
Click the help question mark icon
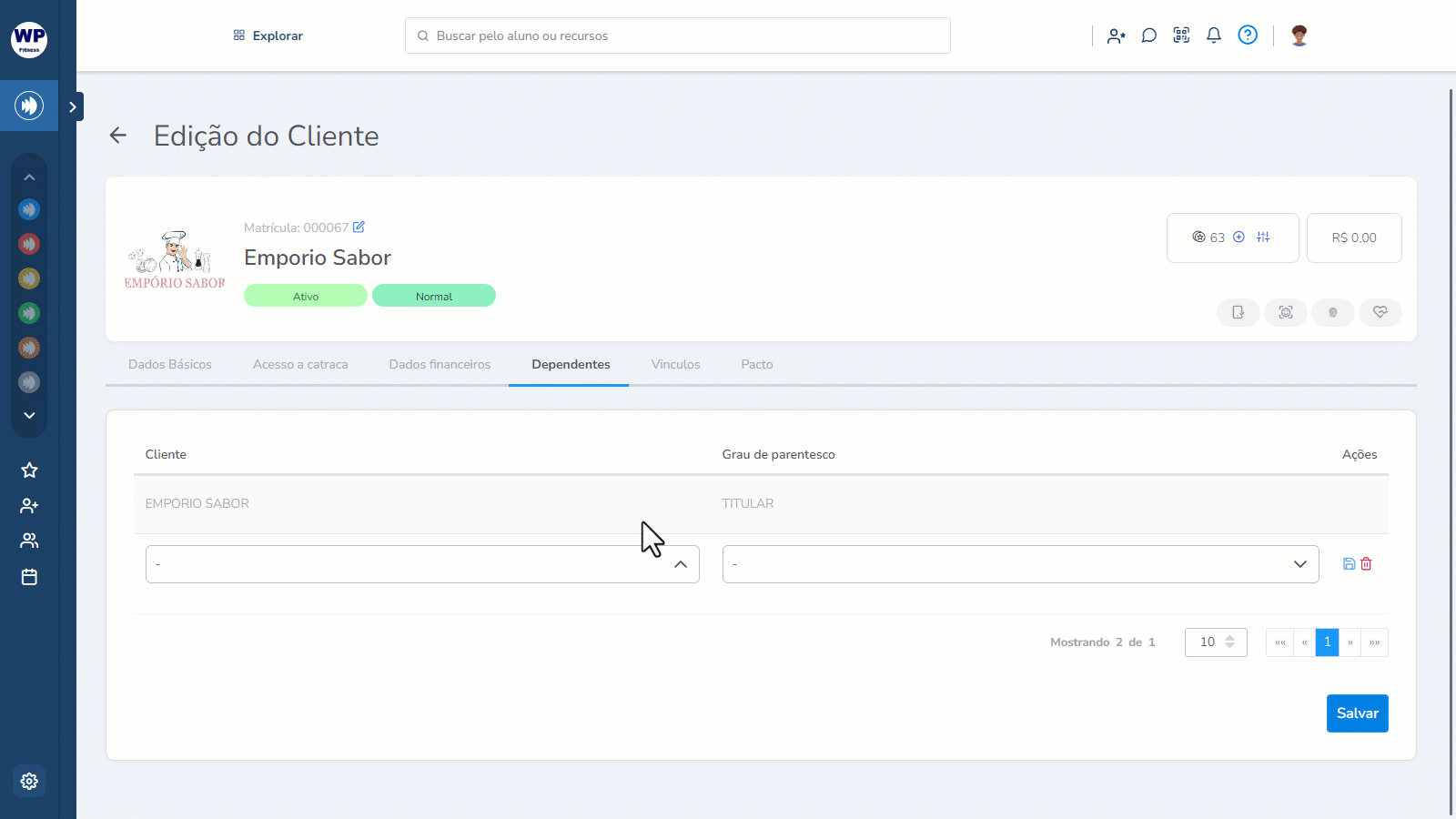click(1248, 35)
